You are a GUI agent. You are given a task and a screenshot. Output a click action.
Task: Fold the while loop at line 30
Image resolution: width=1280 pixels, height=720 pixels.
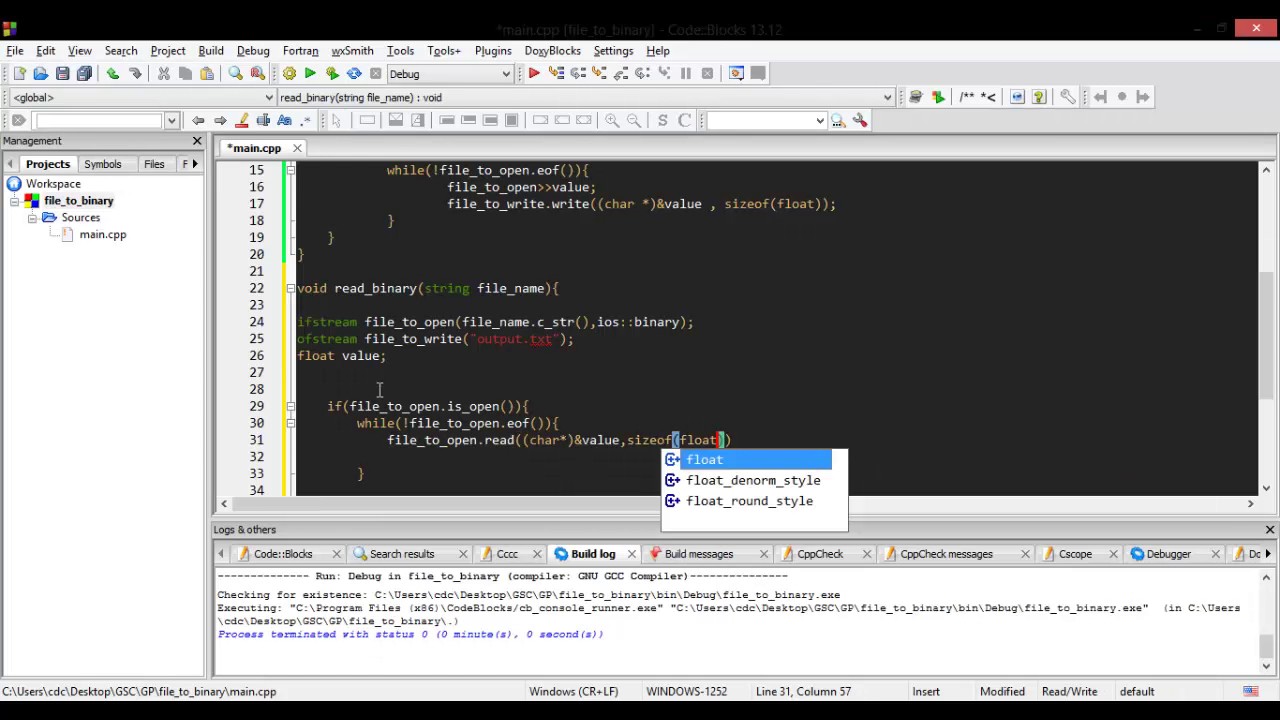(290, 423)
